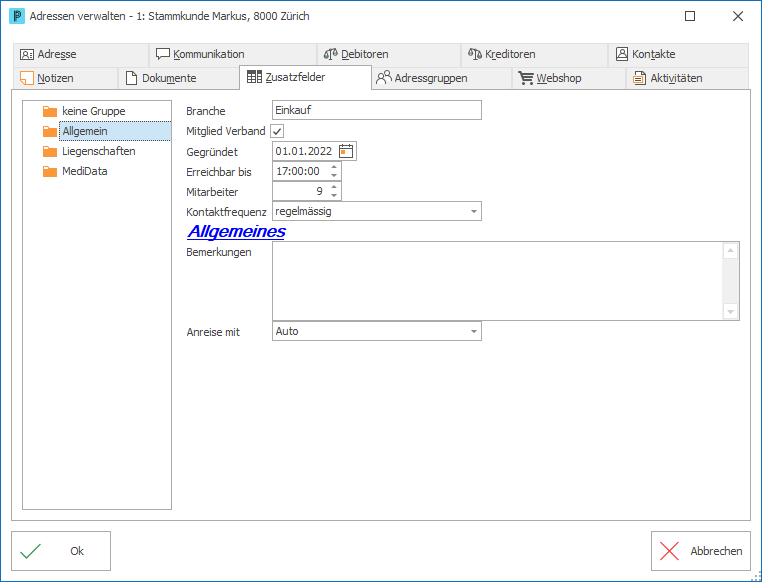Click into the Branche text field

[x=377, y=110]
